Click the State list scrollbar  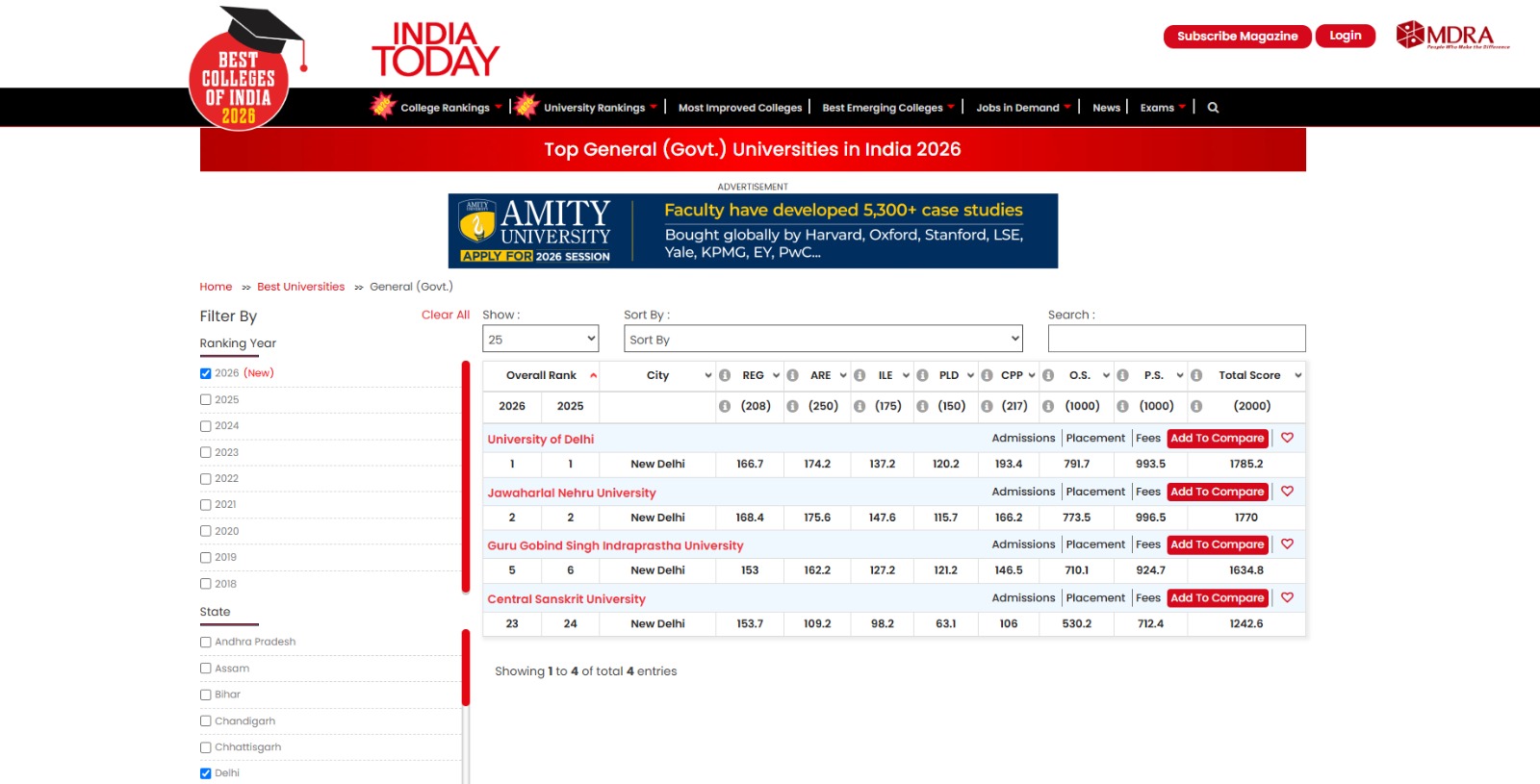click(466, 668)
